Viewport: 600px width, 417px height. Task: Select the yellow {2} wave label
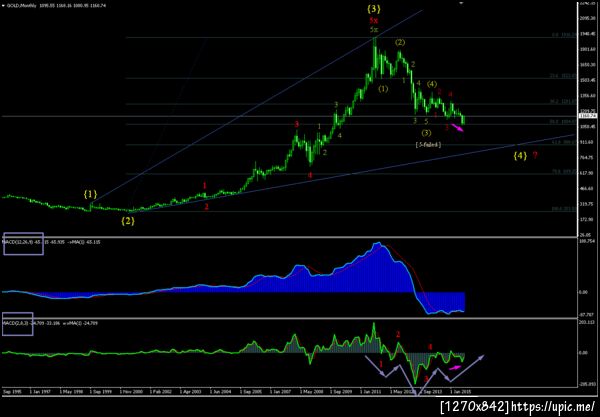click(128, 221)
